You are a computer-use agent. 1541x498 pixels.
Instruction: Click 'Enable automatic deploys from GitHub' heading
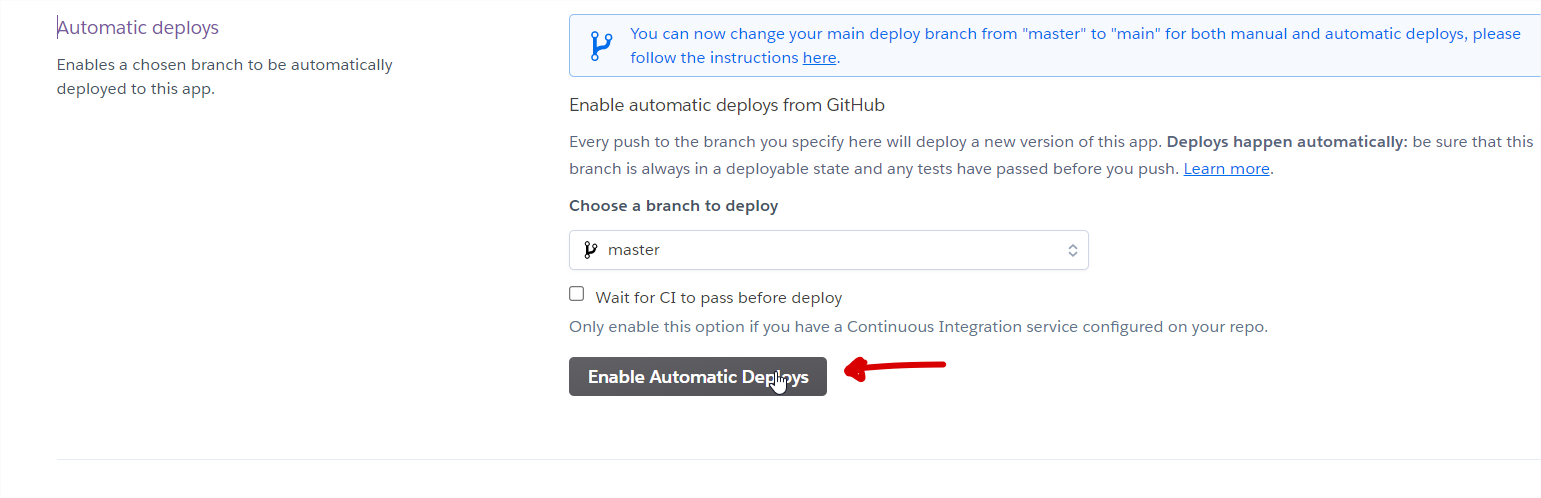[x=726, y=105]
